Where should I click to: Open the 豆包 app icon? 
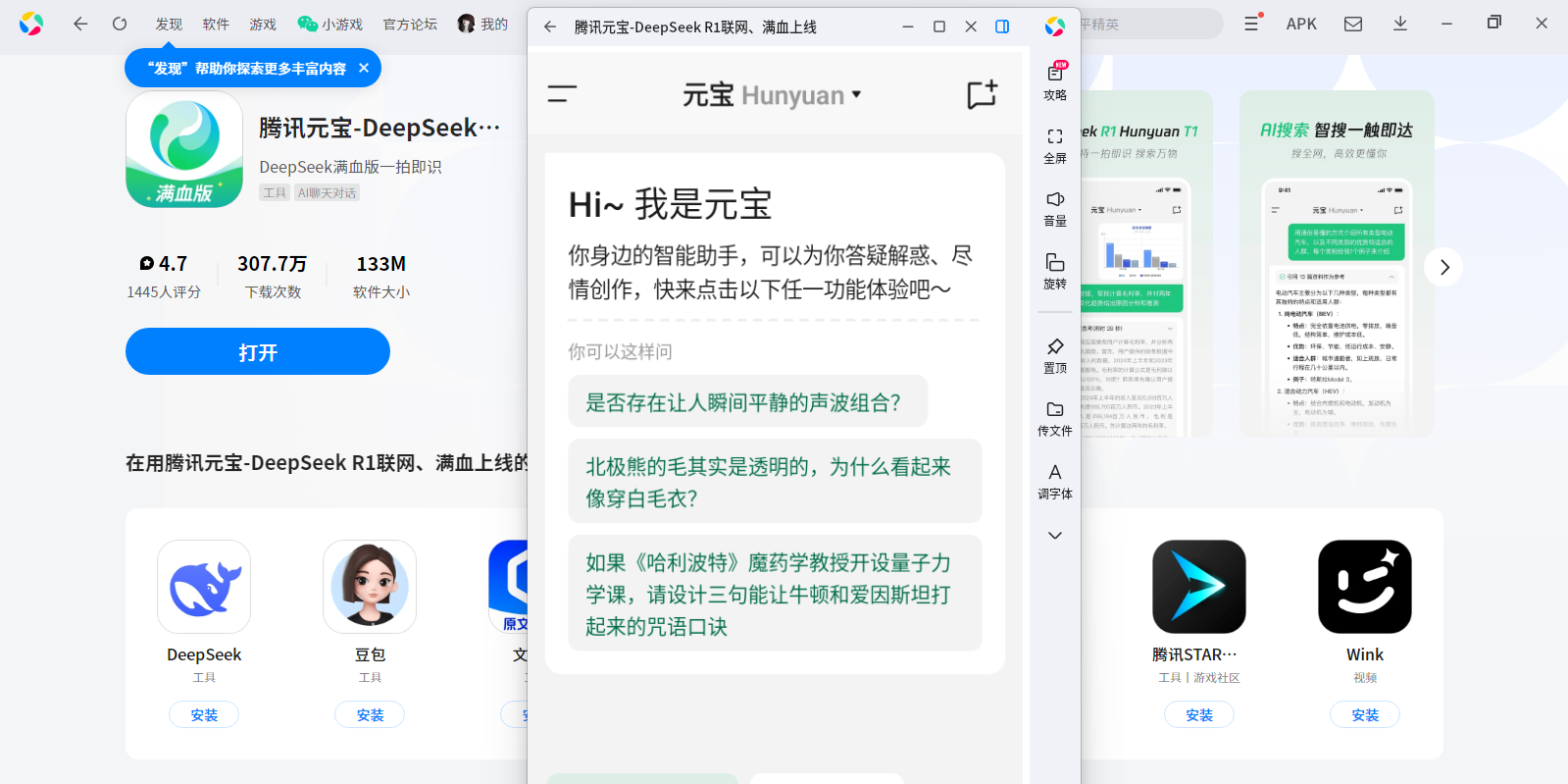370,587
